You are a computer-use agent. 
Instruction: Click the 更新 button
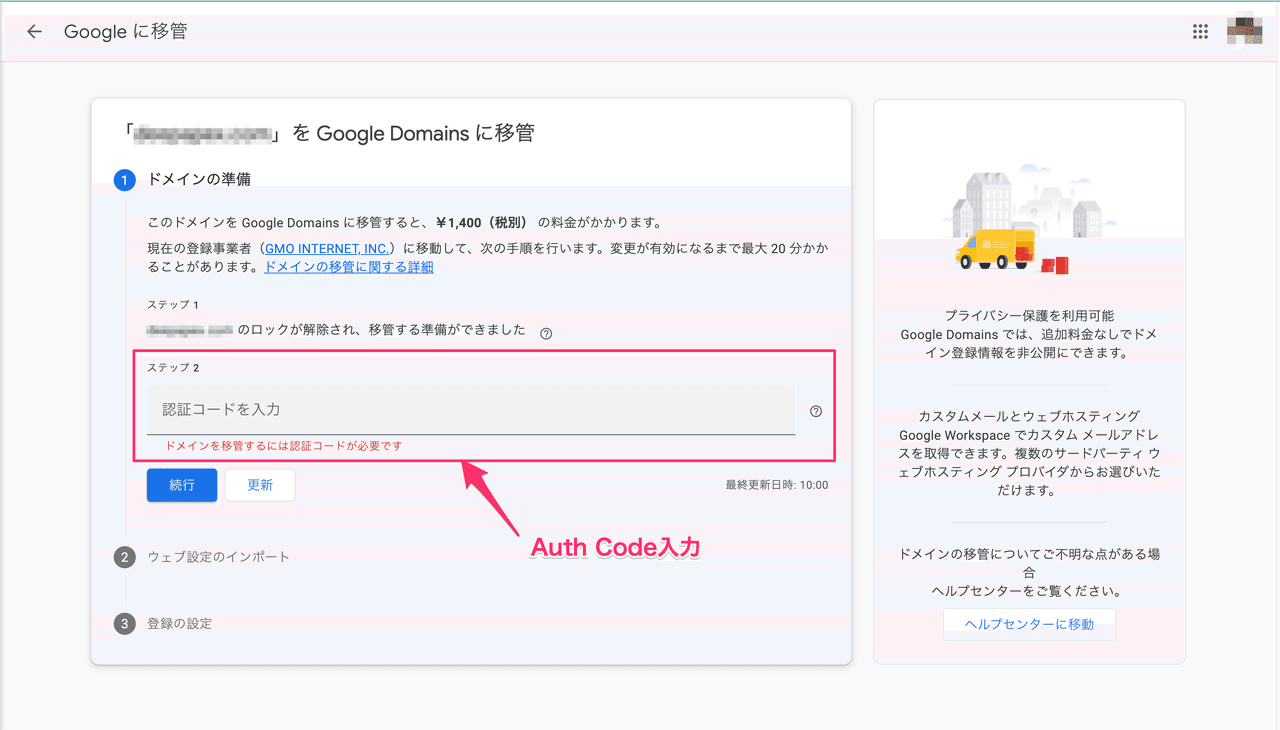click(259, 484)
